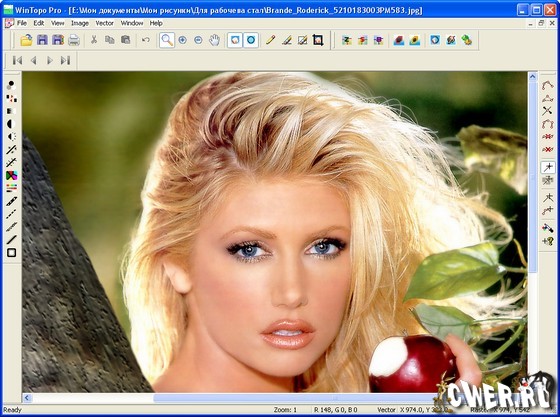Click the Cut scissors icon
The image size is (560, 417).
coord(94,40)
